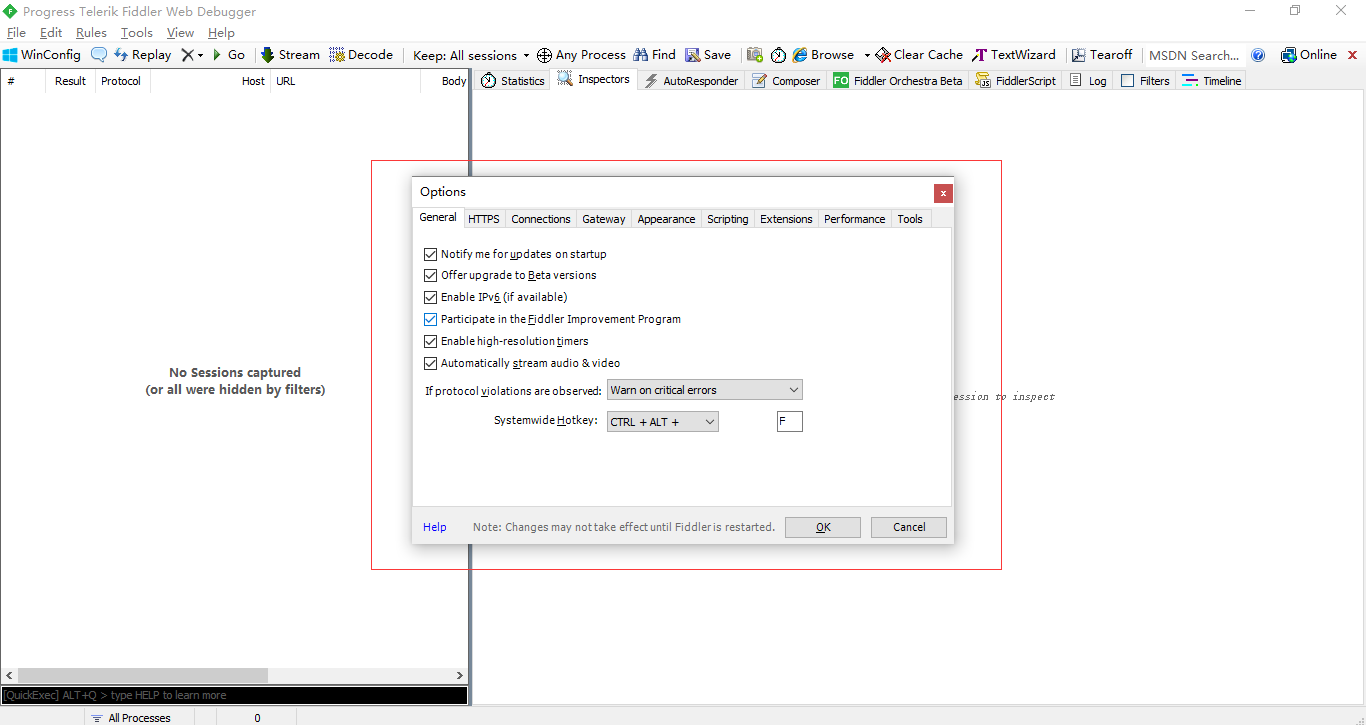Open Fiddler Orchestra Beta tab

point(897,81)
